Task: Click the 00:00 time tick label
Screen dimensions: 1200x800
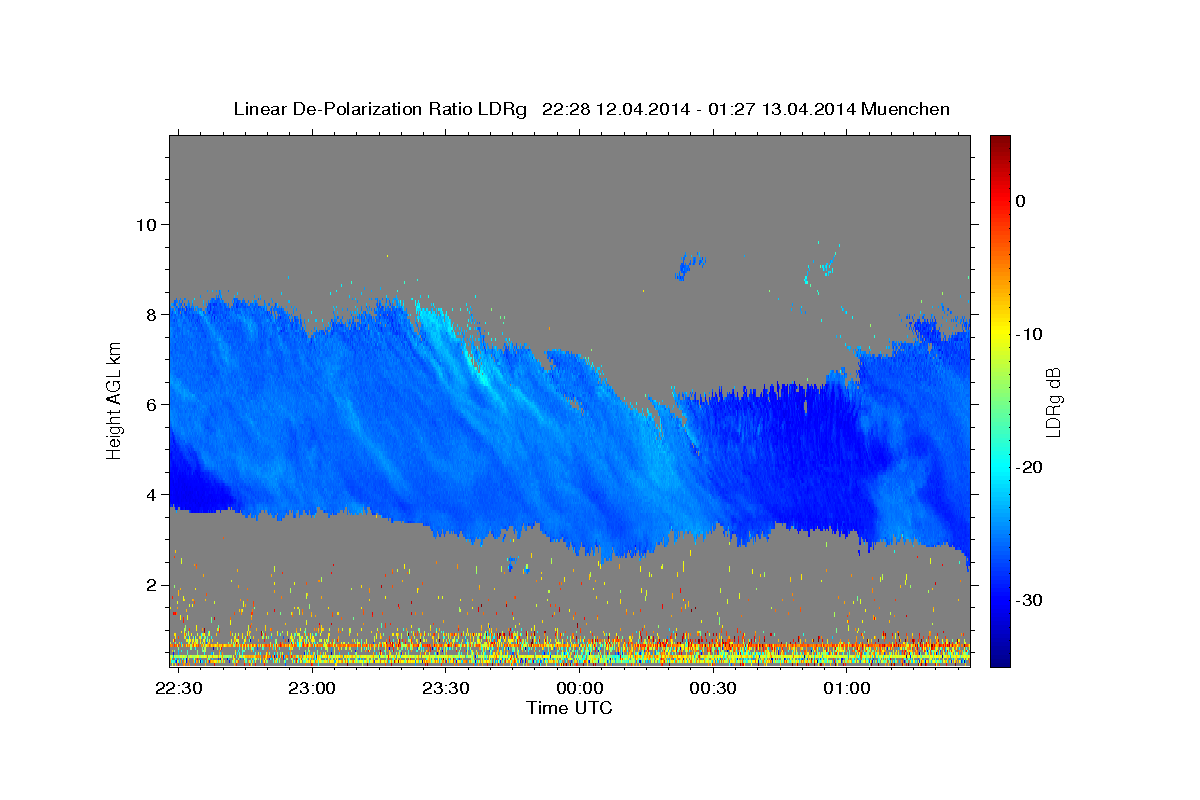Action: pos(579,689)
